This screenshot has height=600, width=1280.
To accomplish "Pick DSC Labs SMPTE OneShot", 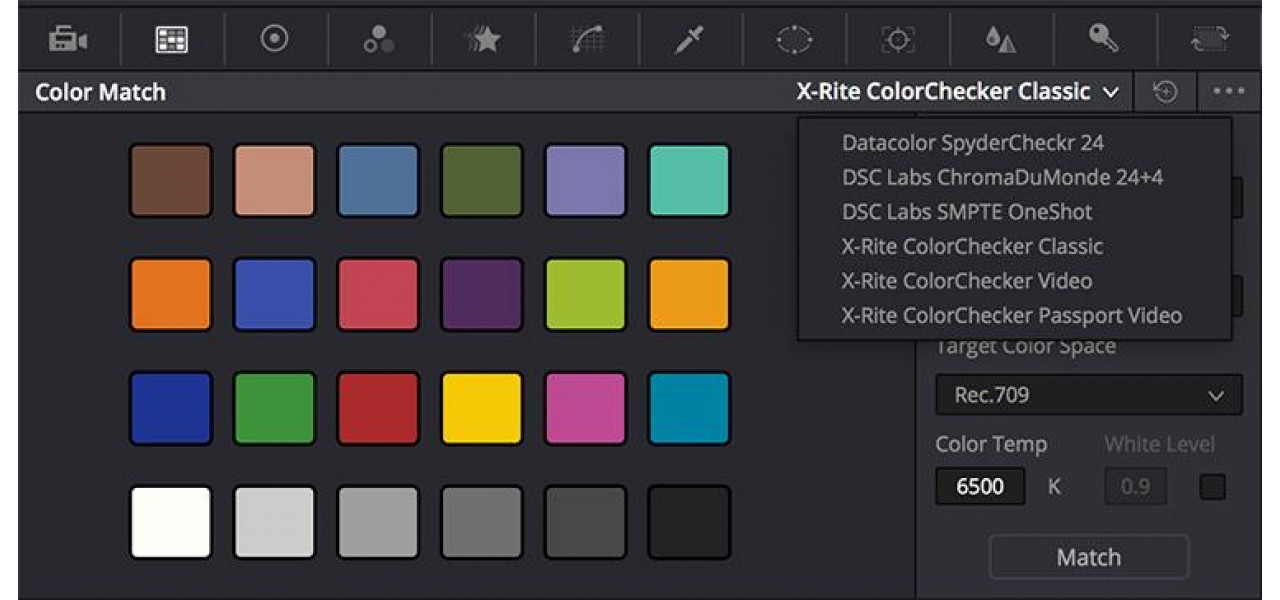I will pyautogui.click(x=967, y=212).
